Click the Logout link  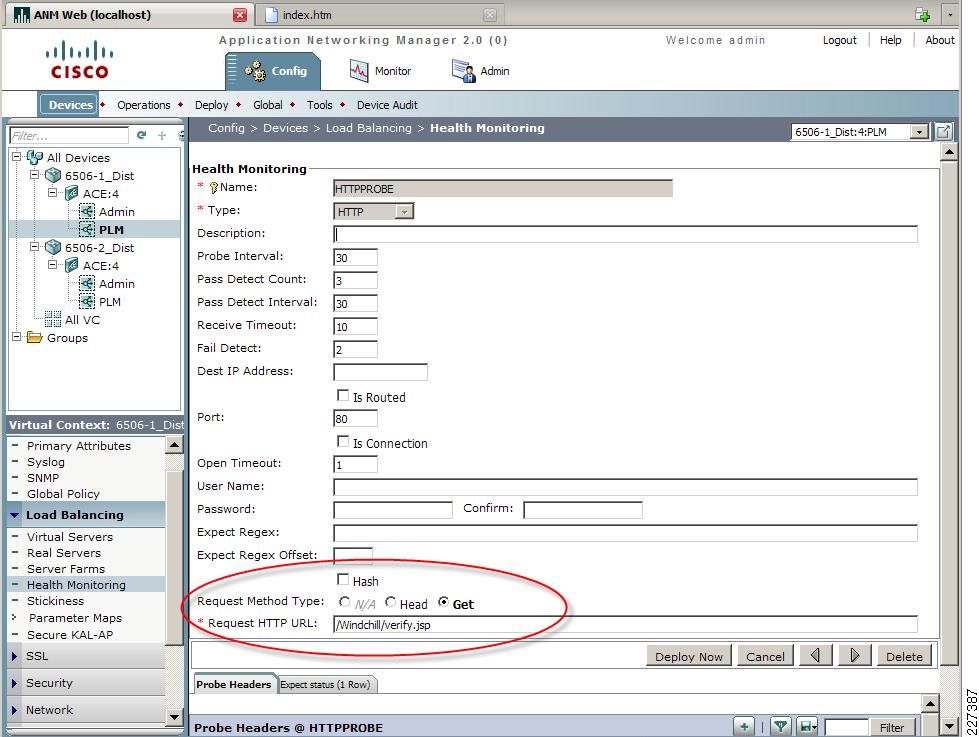(x=839, y=40)
